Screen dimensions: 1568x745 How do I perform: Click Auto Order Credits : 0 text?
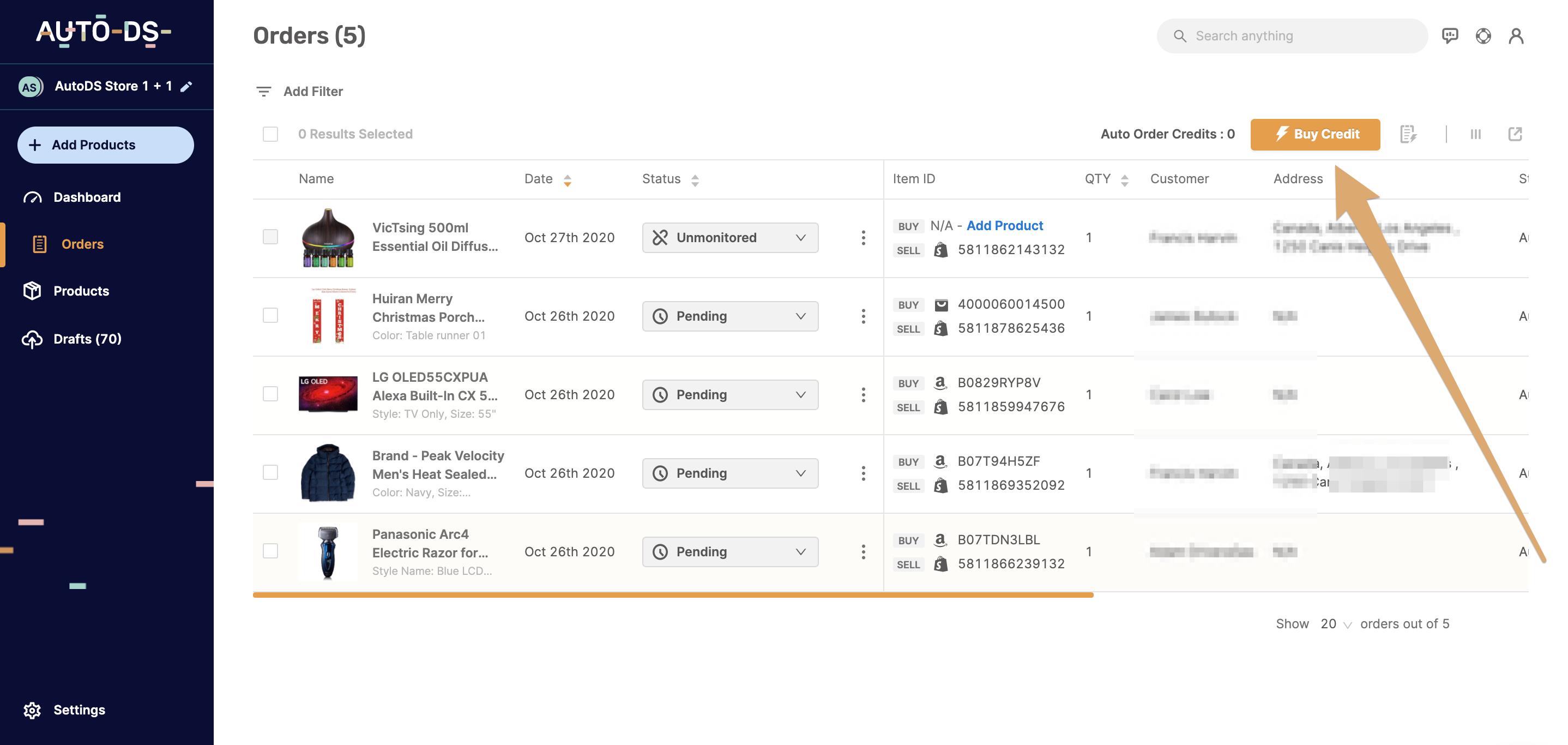click(x=1167, y=134)
